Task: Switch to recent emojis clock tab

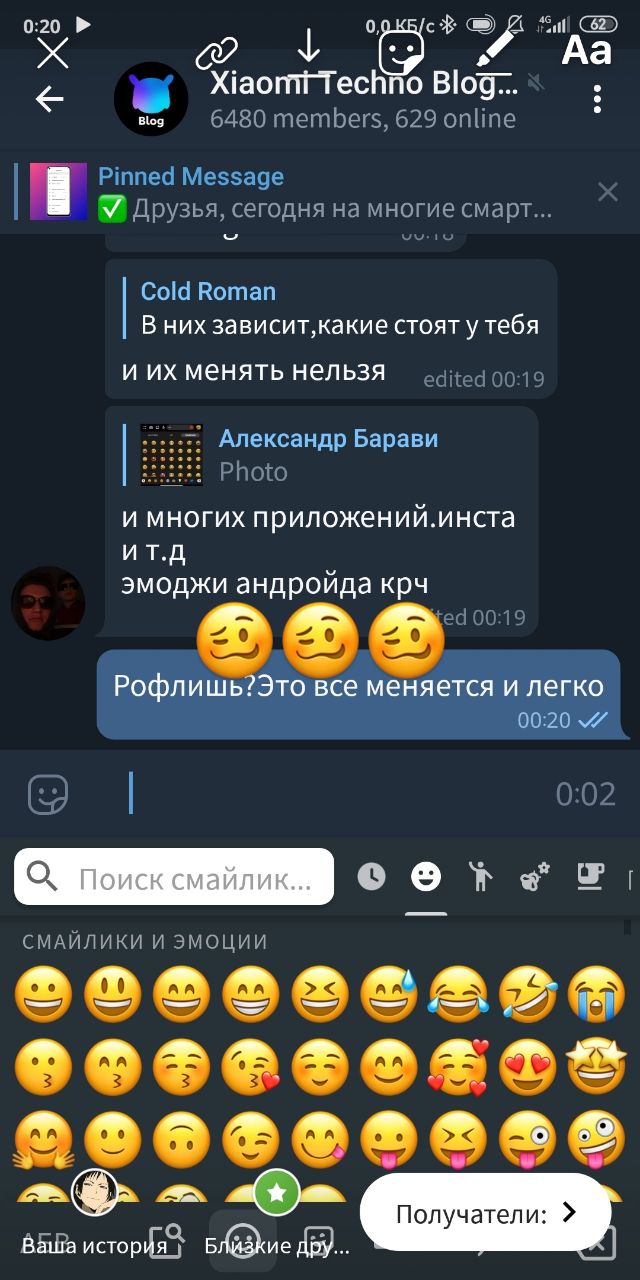Action: (371, 877)
